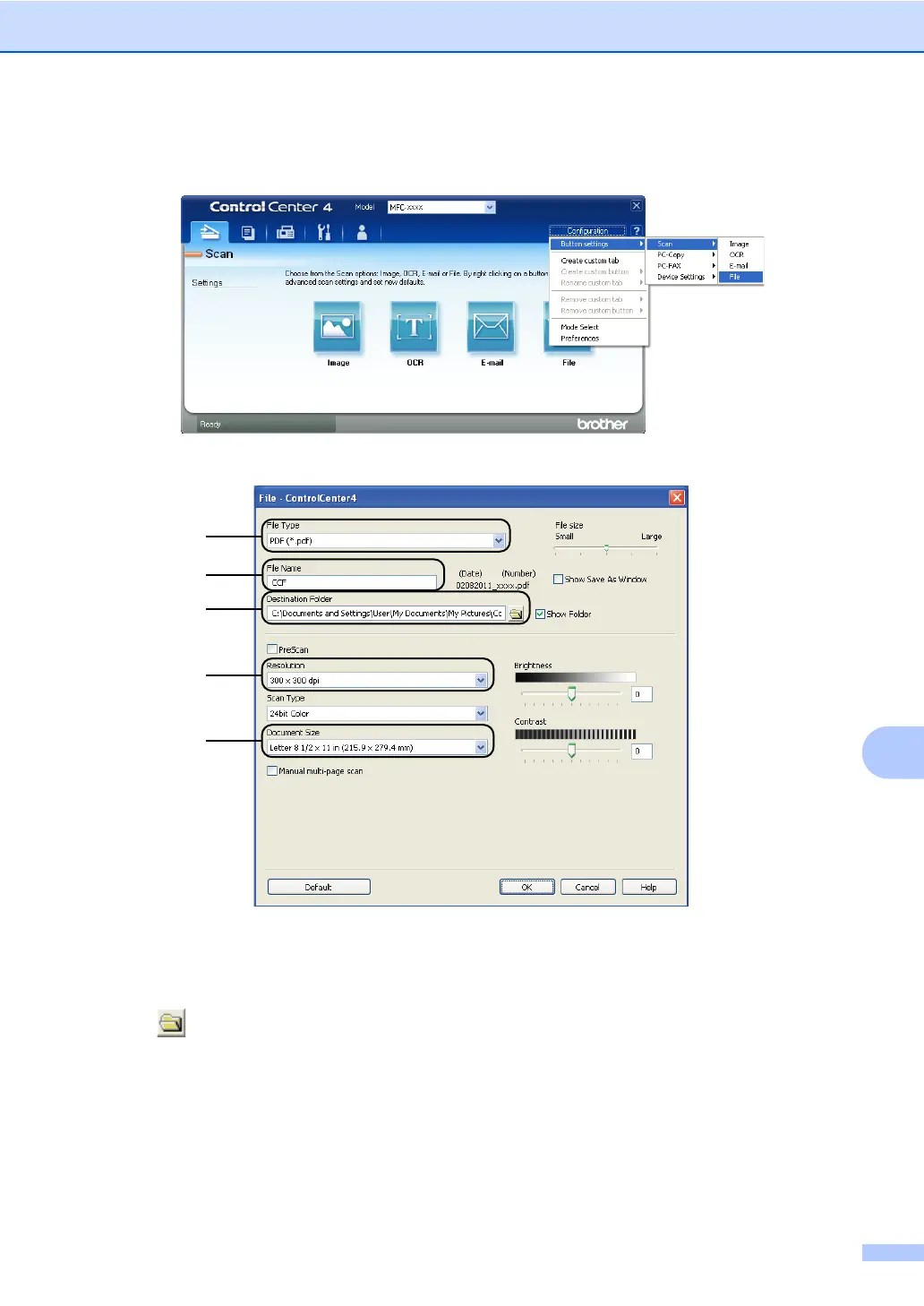The width and height of the screenshot is (924, 1306).
Task: Click the Image scan button icon
Action: [x=338, y=327]
